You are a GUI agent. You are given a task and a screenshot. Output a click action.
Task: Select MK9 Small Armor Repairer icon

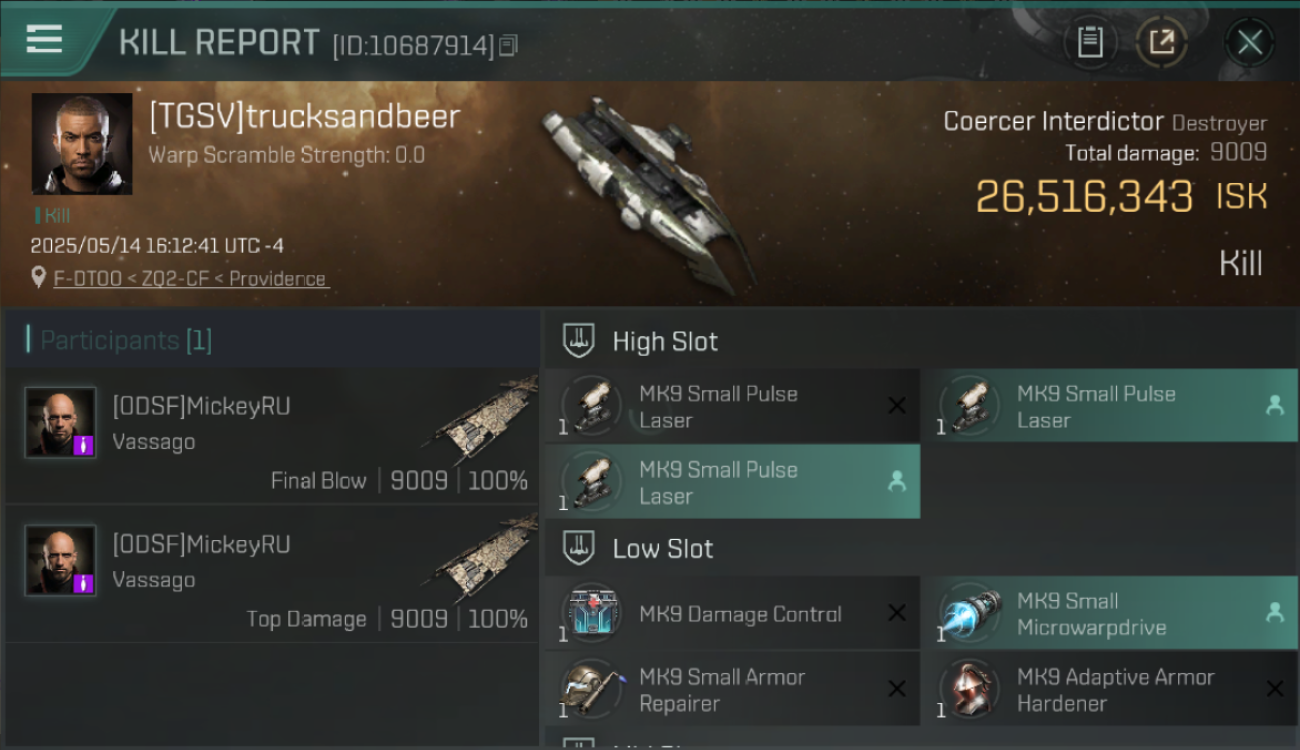pyautogui.click(x=592, y=689)
